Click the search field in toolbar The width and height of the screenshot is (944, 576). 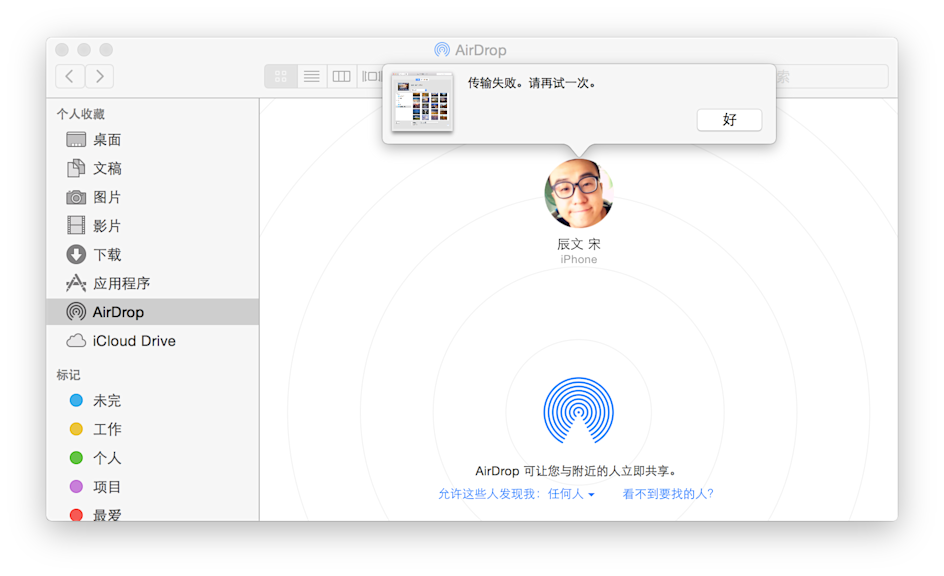pyautogui.click(x=832, y=76)
